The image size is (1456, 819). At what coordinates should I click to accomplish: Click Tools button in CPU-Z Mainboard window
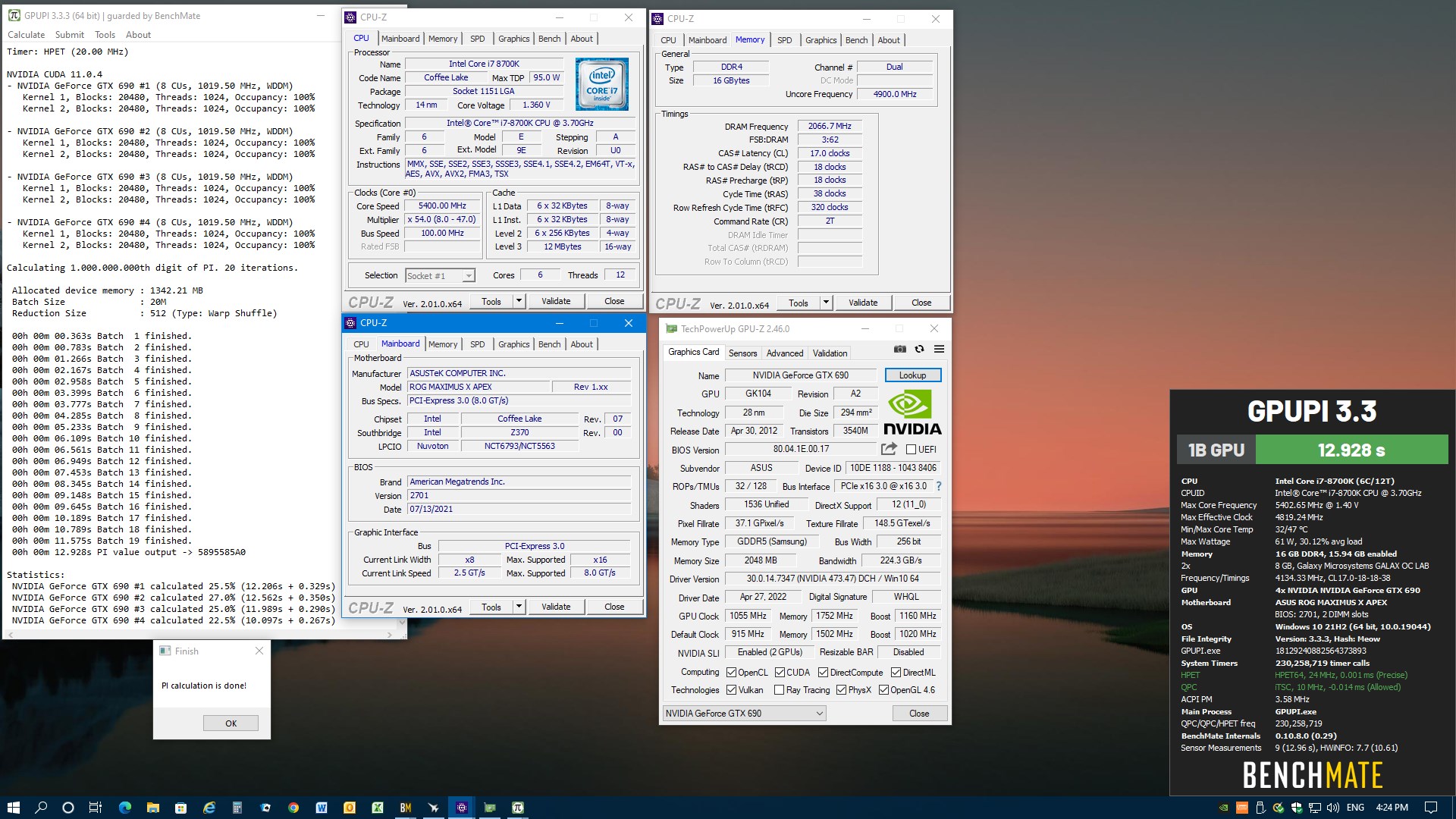491,607
